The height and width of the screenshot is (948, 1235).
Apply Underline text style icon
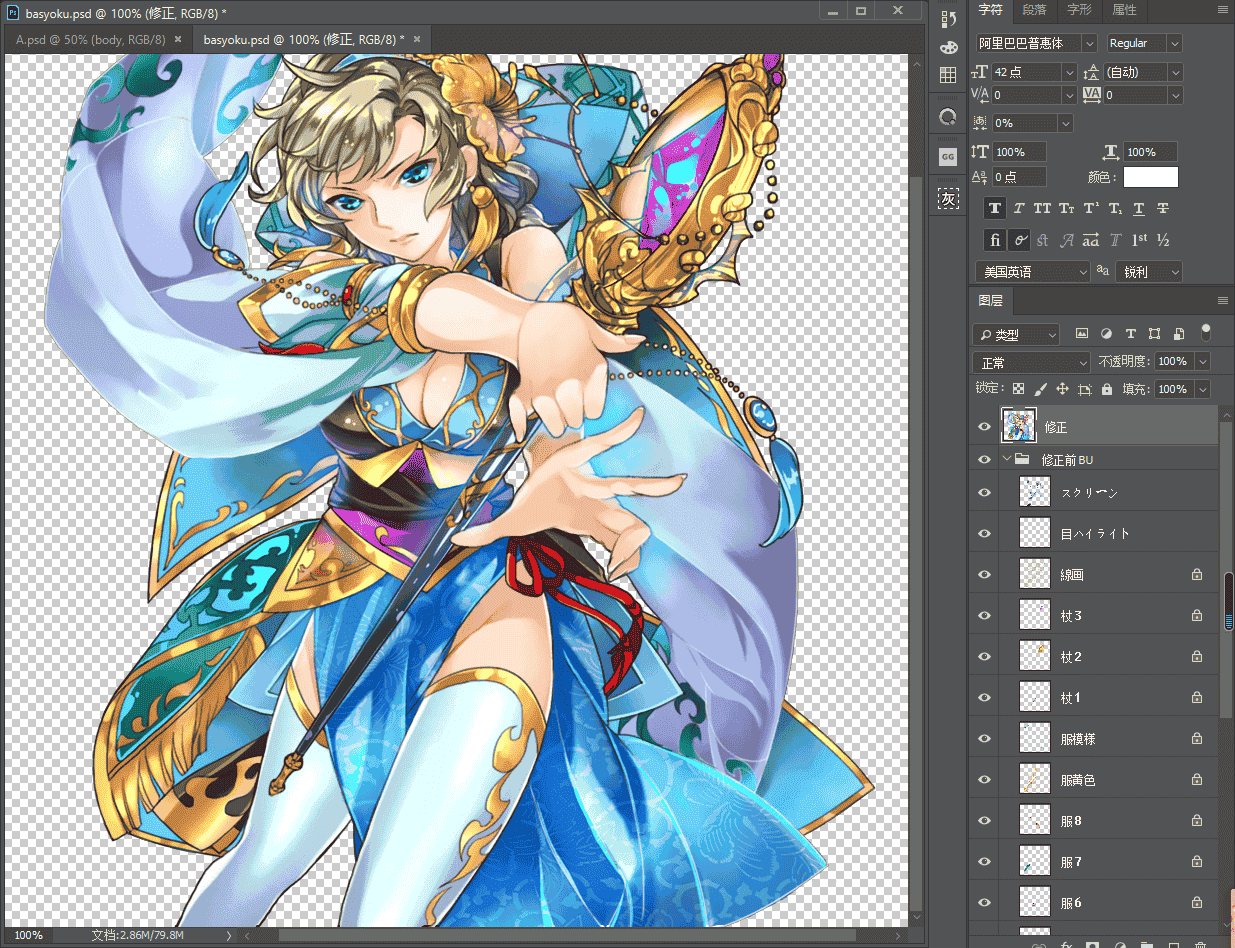click(1138, 208)
